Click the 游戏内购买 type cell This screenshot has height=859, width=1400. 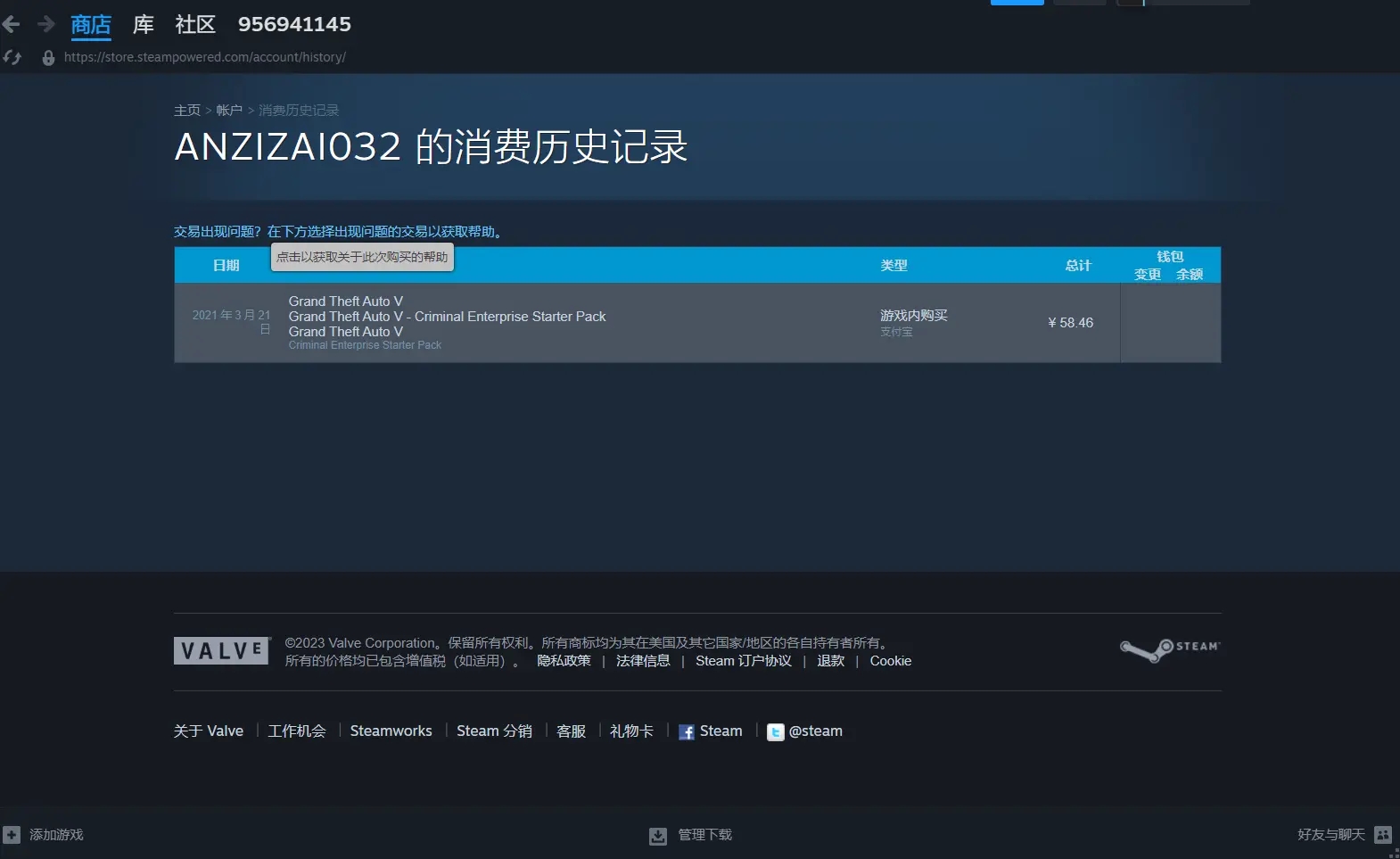click(914, 316)
